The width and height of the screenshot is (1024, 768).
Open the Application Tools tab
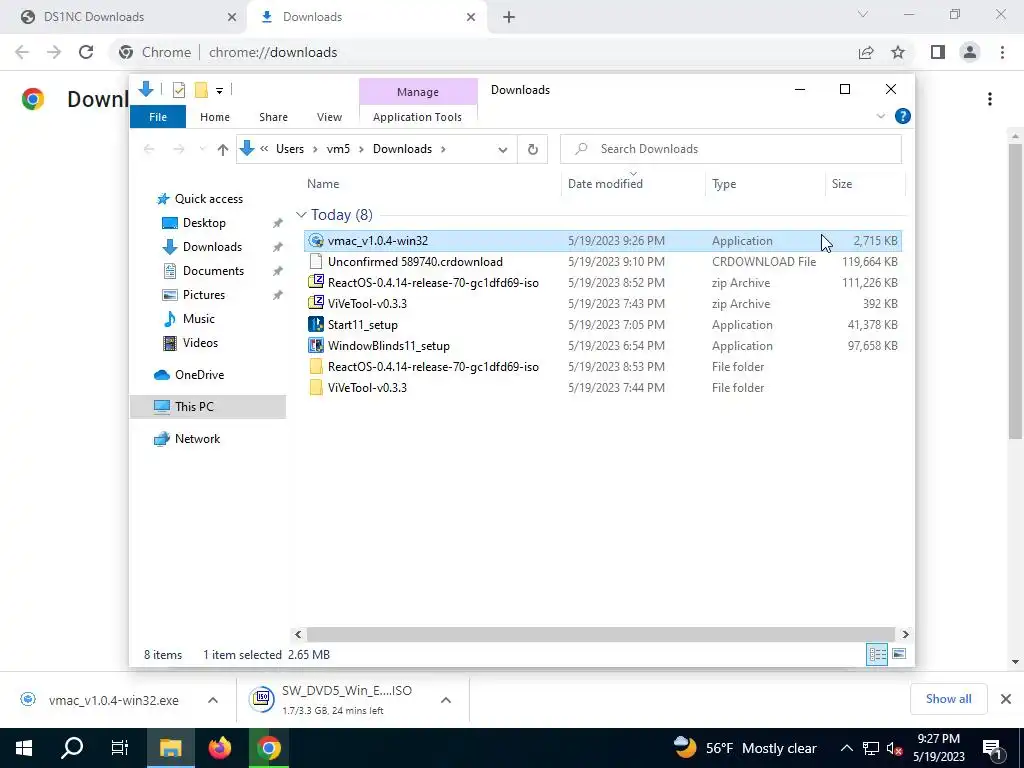[x=417, y=117]
